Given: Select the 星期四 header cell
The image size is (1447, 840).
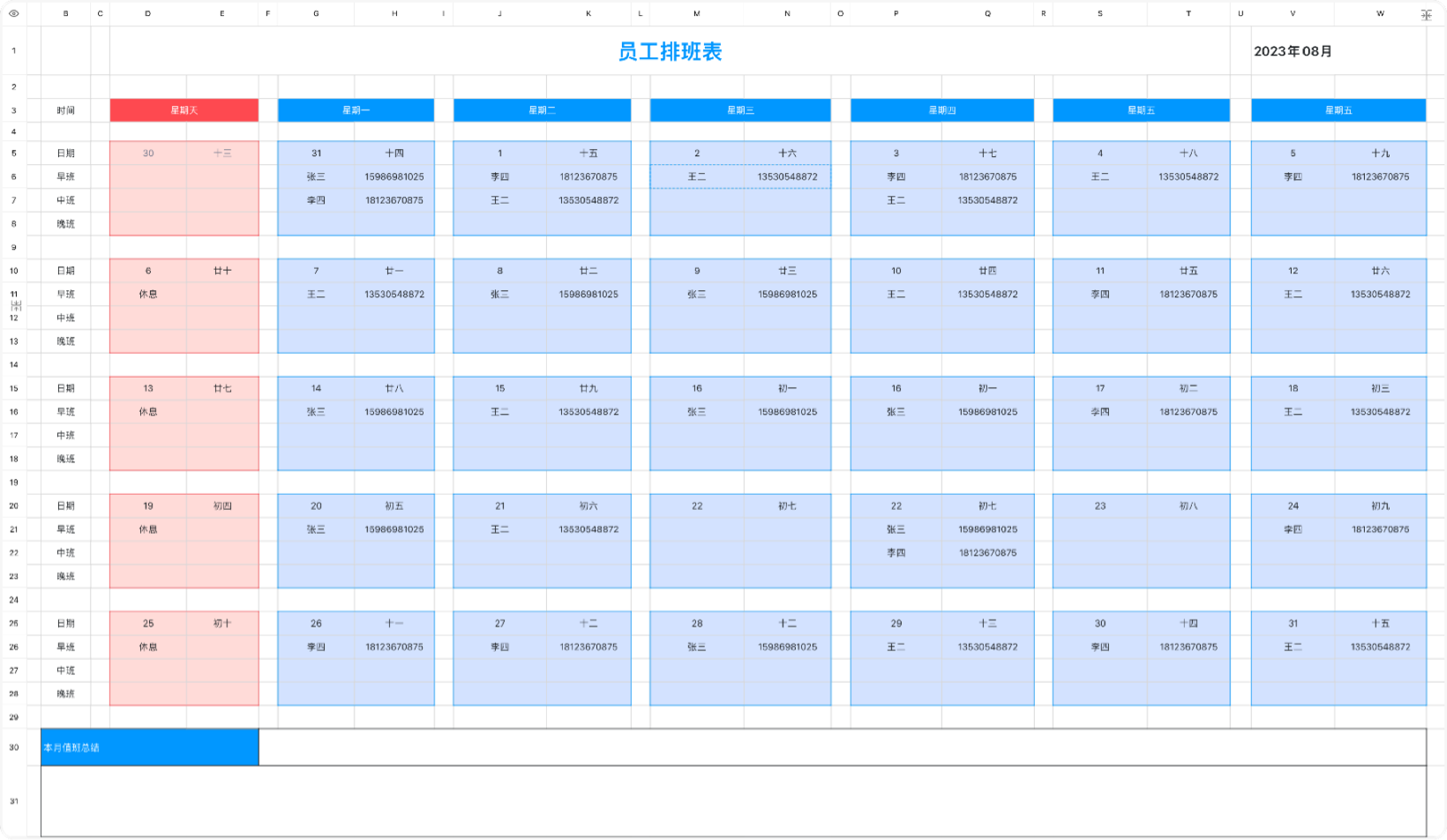Looking at the screenshot, I should [941, 110].
